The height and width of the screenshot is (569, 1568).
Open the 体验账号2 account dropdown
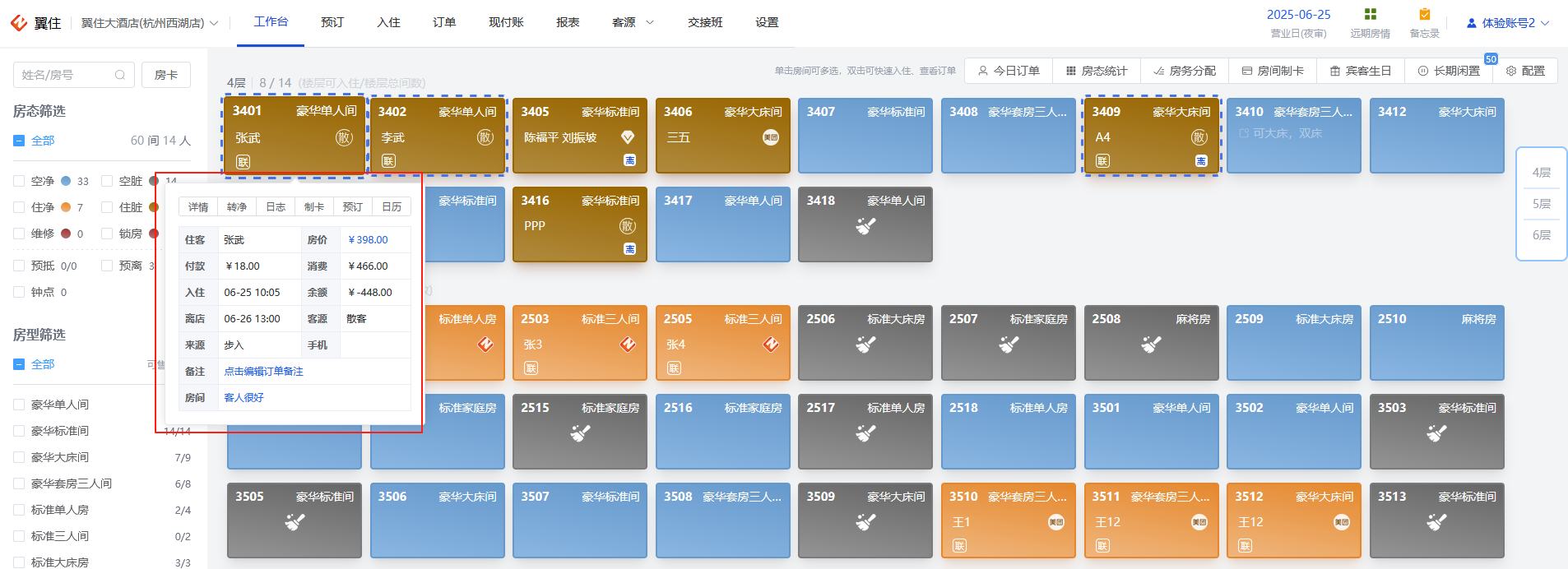click(1508, 23)
